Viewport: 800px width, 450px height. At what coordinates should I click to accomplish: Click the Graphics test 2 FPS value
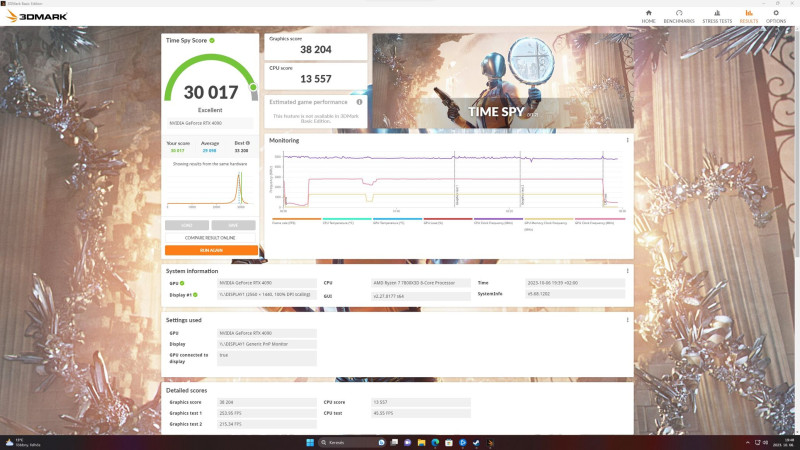pos(267,424)
